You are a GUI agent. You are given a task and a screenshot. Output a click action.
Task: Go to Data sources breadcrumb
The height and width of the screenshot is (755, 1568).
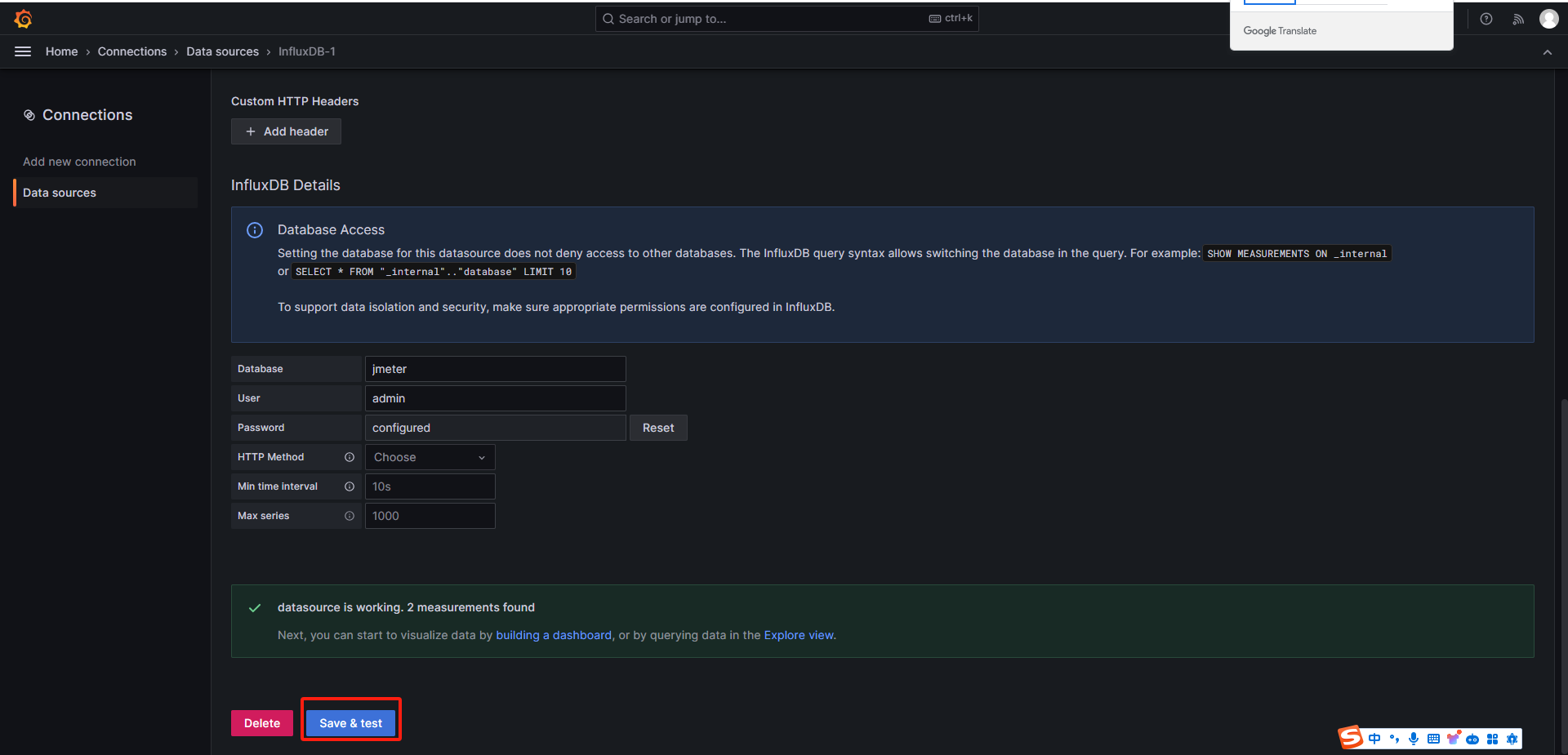(x=222, y=51)
